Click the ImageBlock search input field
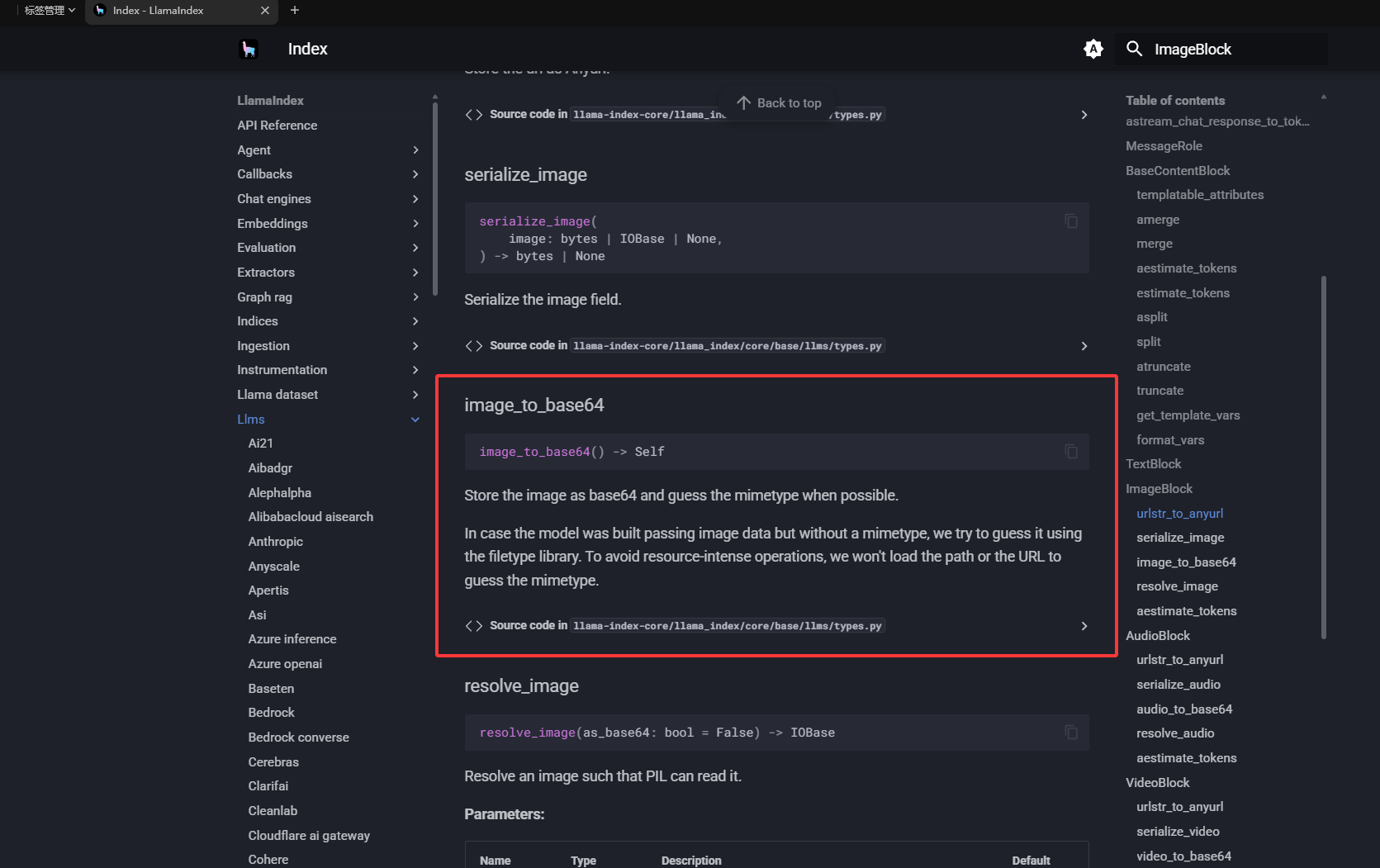 click(x=1221, y=50)
